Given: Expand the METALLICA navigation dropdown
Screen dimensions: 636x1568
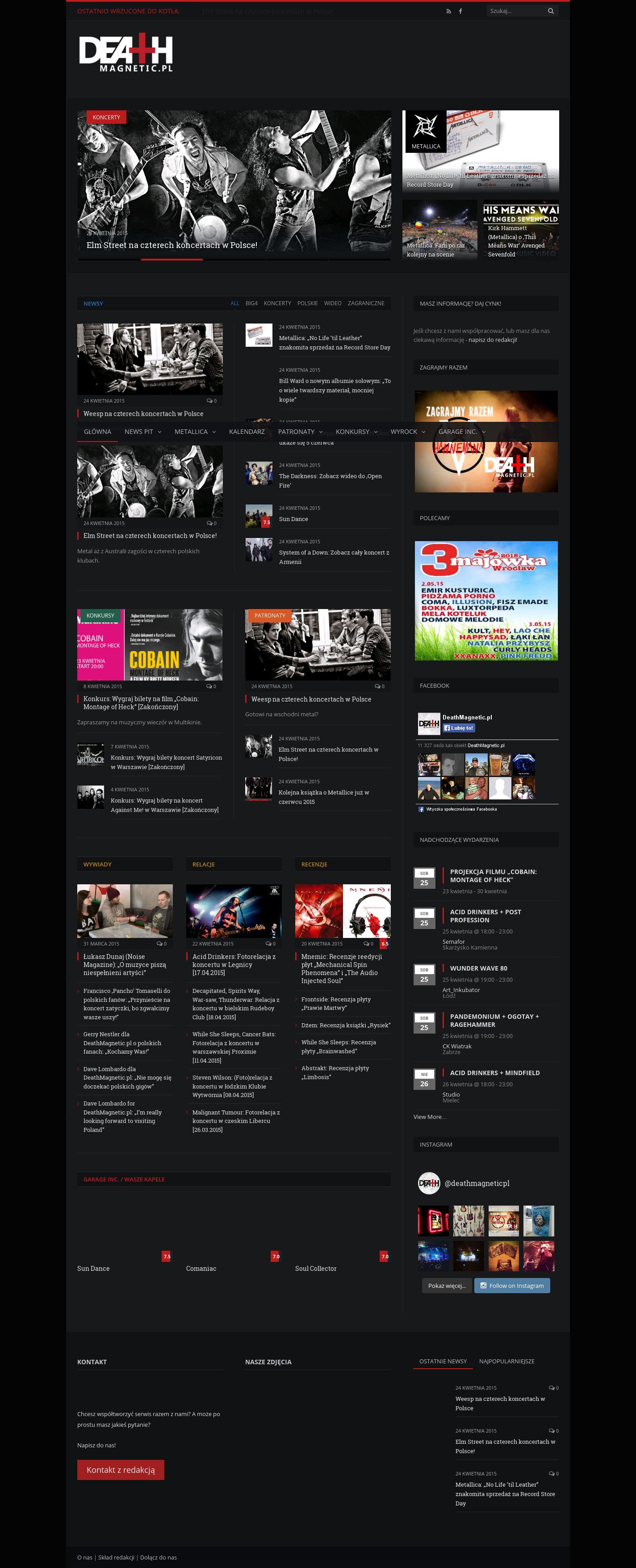Looking at the screenshot, I should [195, 432].
